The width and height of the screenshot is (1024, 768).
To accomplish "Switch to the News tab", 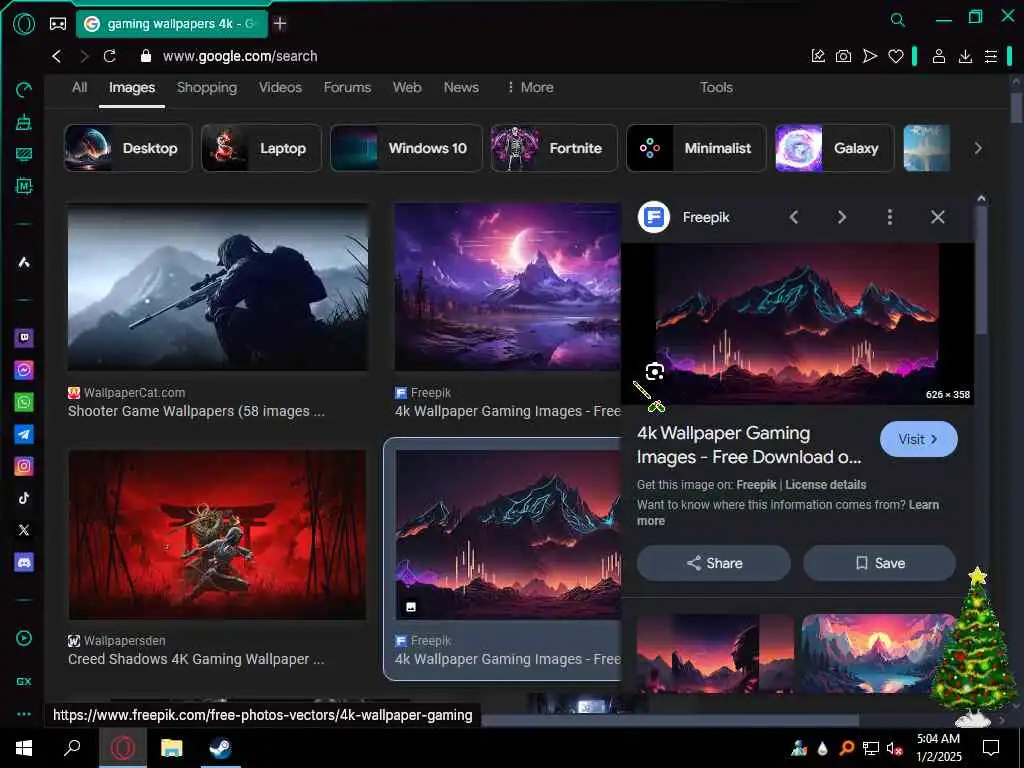I will coord(461,88).
